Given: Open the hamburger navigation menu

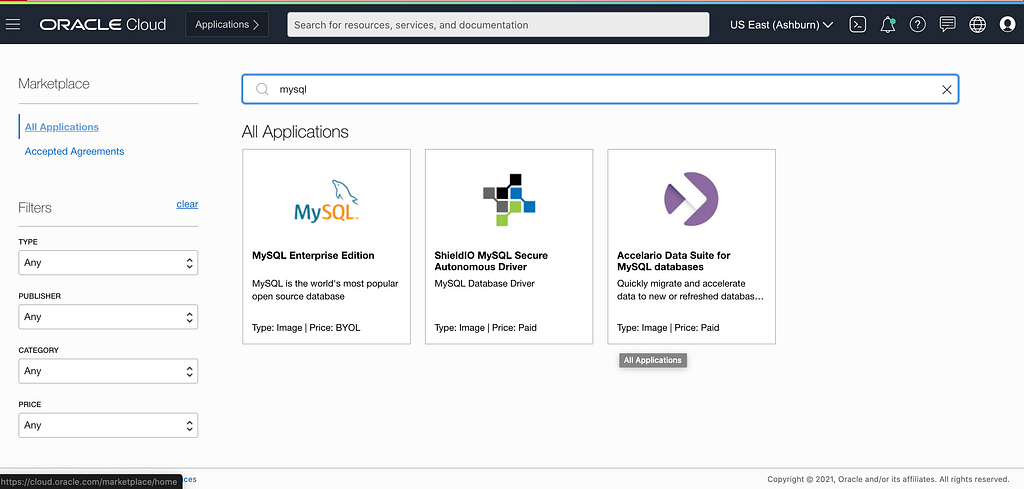Looking at the screenshot, I should 12,25.
